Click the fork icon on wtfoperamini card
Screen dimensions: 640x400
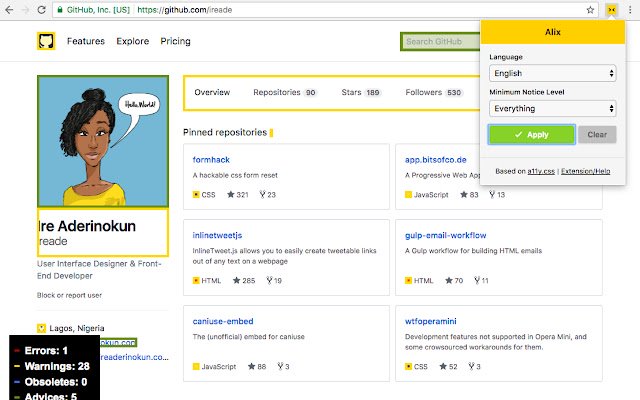[471, 366]
